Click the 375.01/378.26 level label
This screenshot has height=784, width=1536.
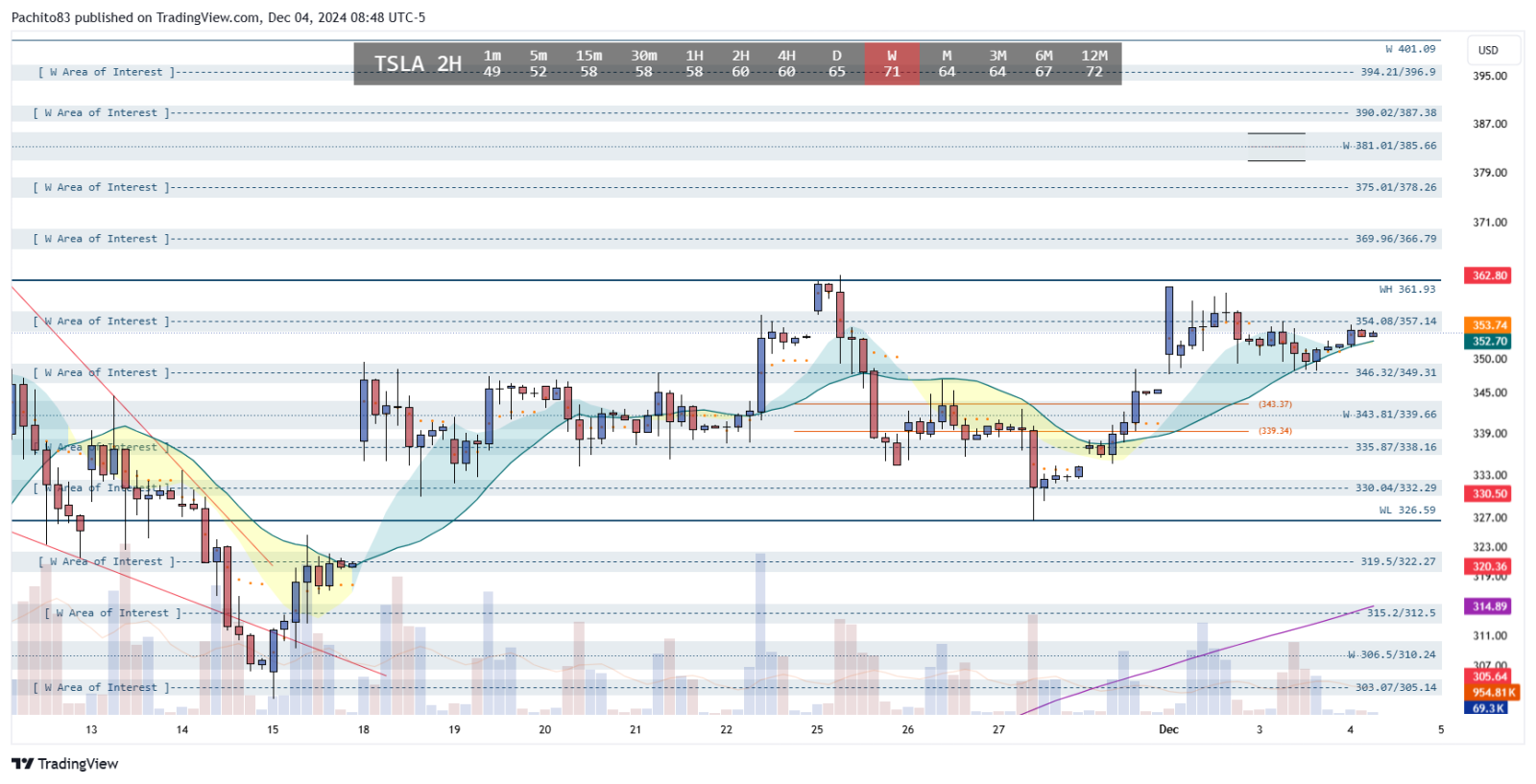pos(1396,187)
